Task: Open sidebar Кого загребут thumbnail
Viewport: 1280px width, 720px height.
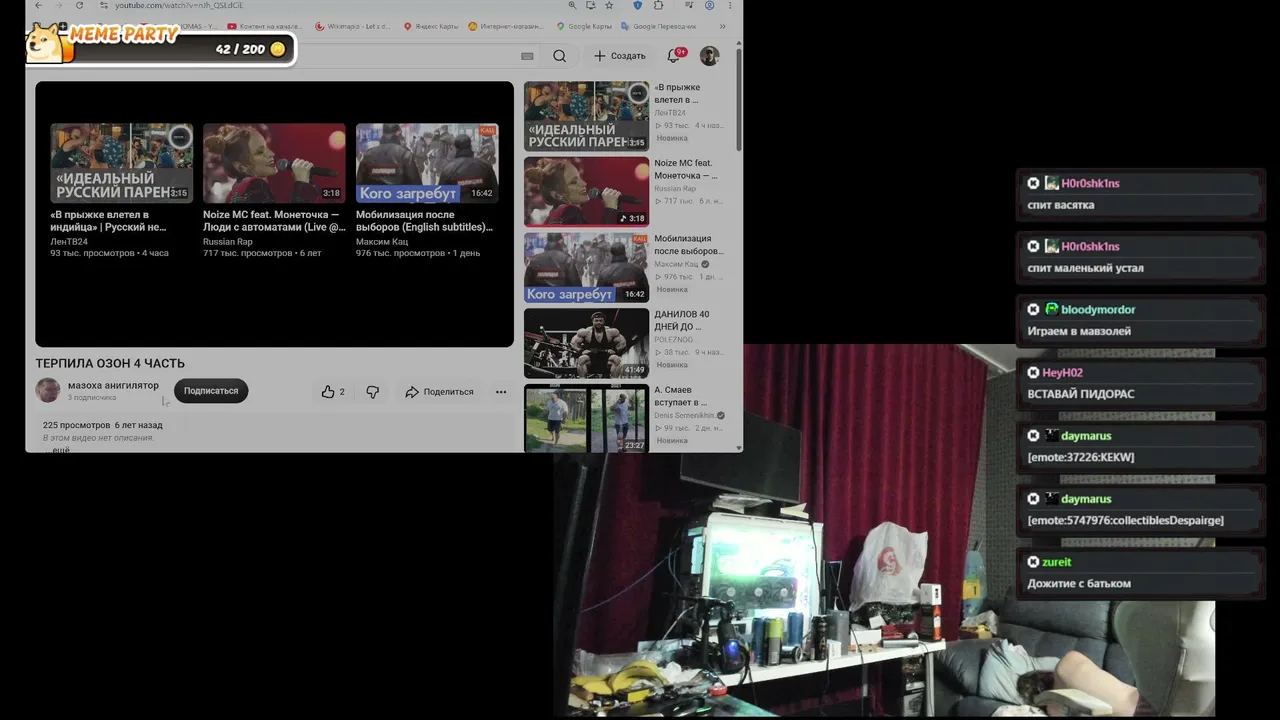Action: (x=586, y=268)
